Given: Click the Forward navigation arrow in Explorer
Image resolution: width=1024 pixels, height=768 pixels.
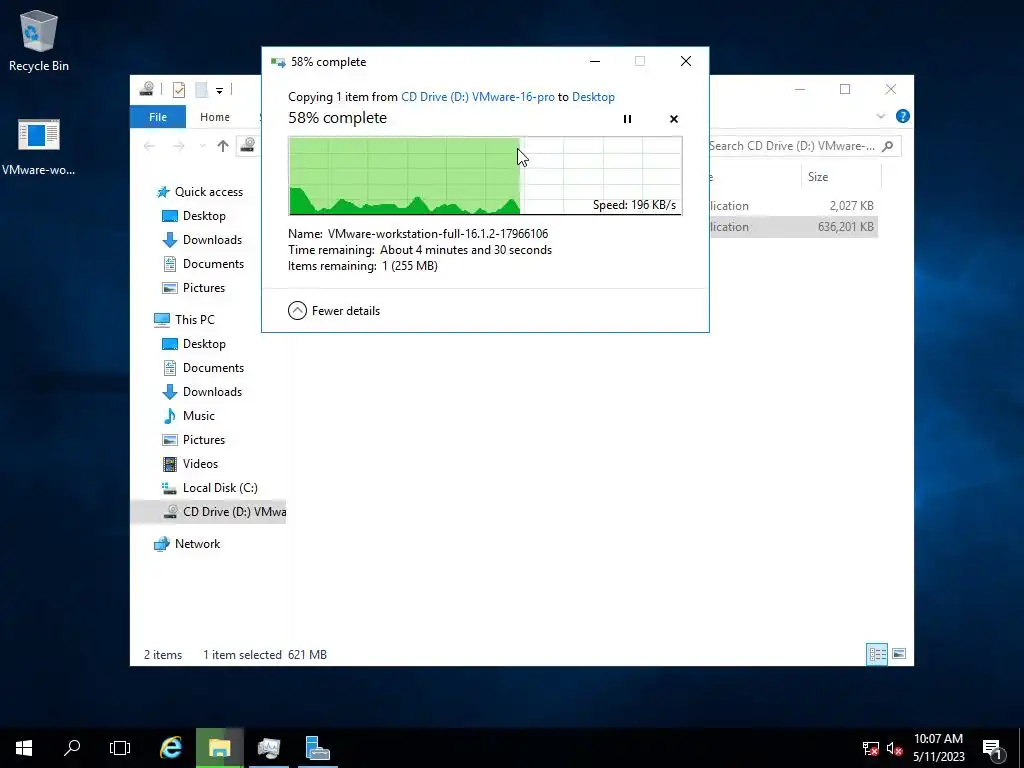Looking at the screenshot, I should point(178,146).
